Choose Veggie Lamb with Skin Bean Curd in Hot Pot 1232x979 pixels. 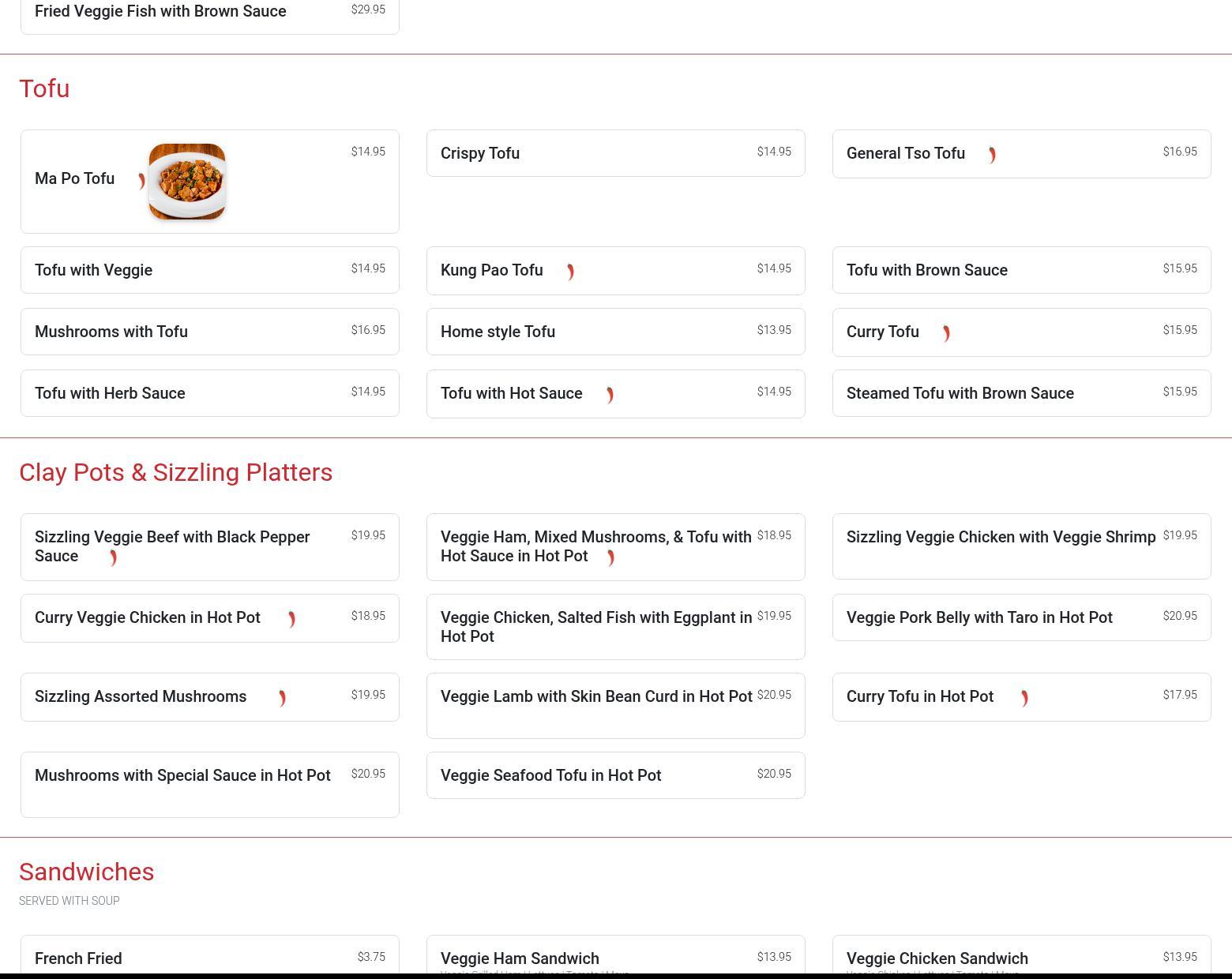click(596, 696)
